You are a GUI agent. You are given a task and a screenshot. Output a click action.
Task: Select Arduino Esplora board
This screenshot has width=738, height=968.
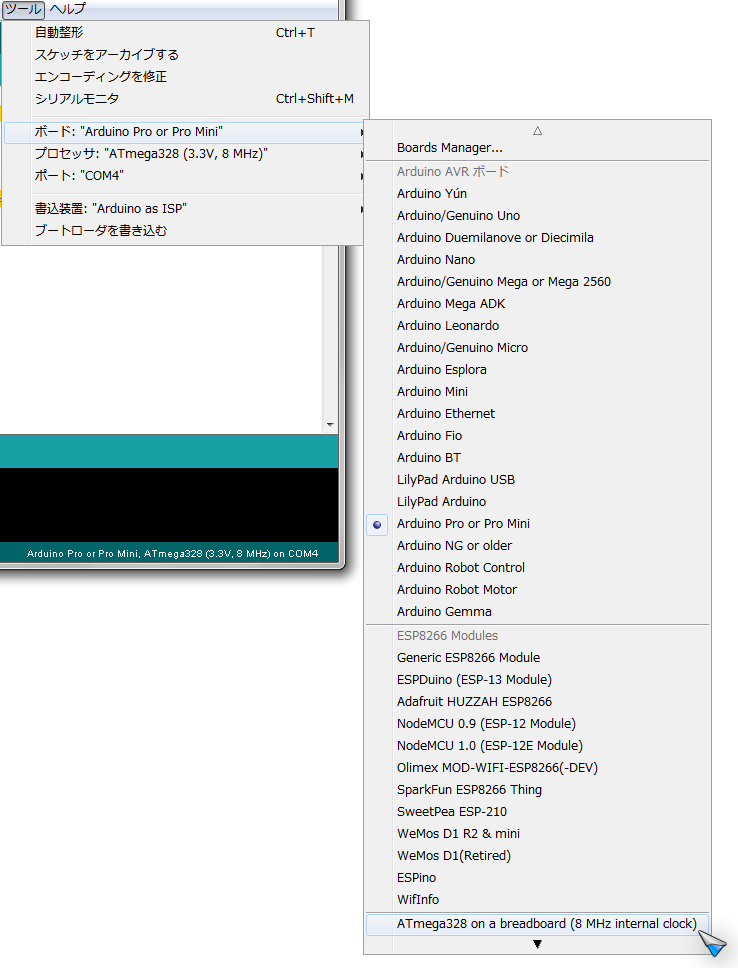[537, 370]
